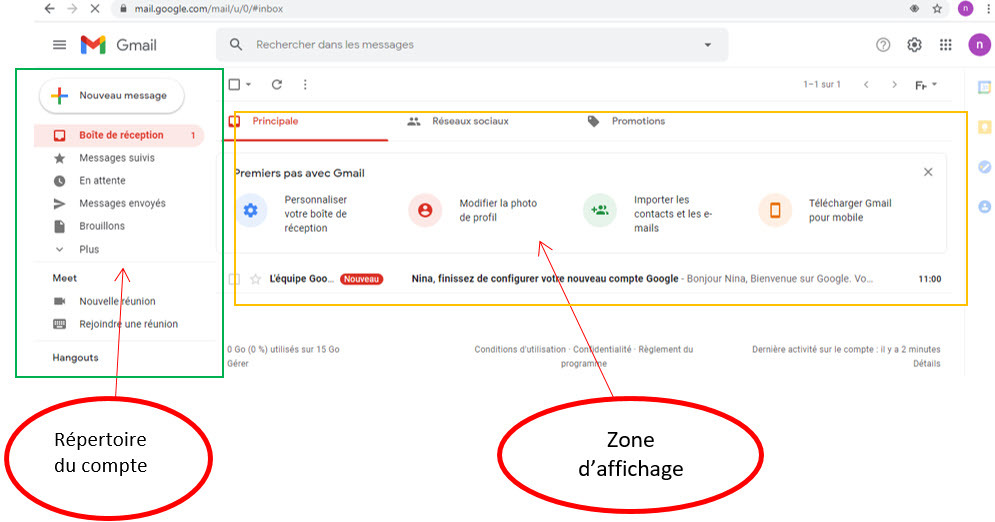995x522 pixels.
Task: Switch to the Réseaux sociaux tab
Action: pos(470,121)
